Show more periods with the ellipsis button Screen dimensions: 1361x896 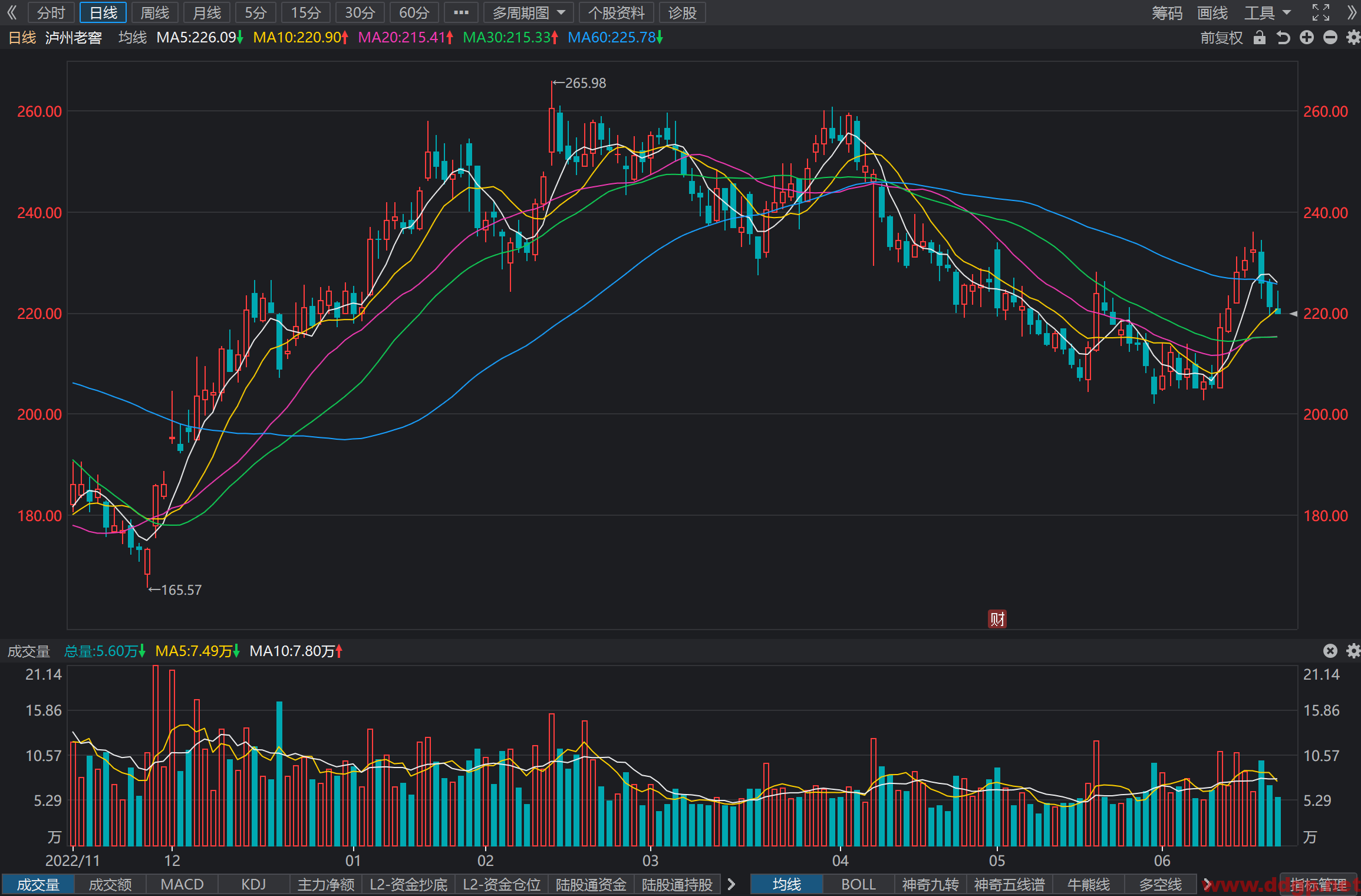coord(461,12)
